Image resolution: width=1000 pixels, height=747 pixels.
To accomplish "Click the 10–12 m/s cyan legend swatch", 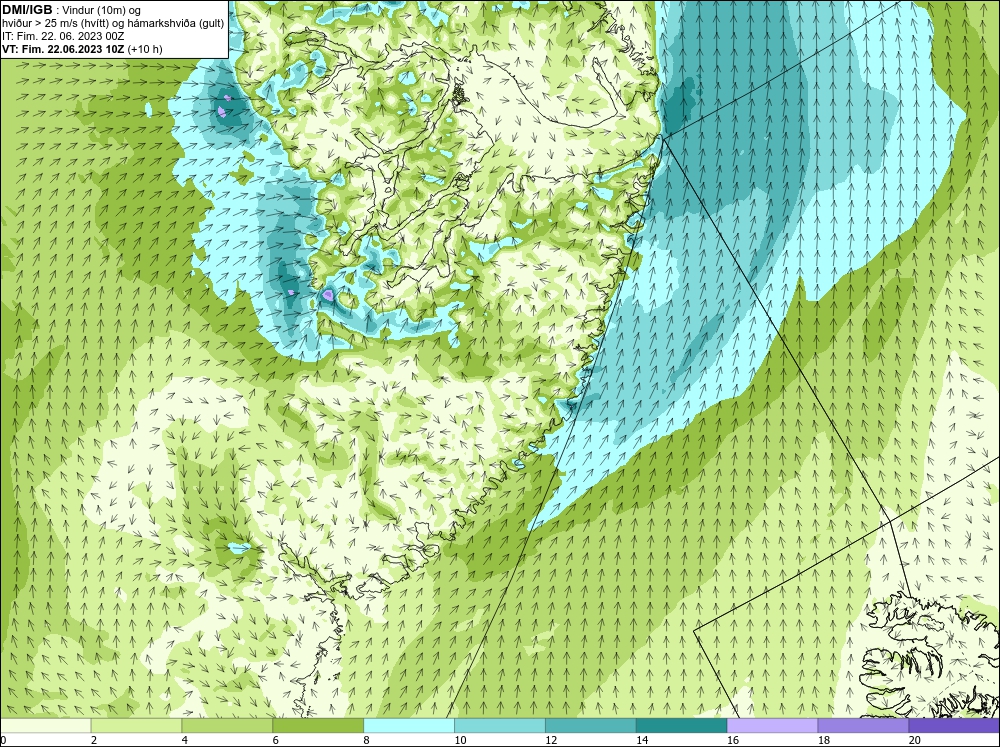I will [499, 725].
